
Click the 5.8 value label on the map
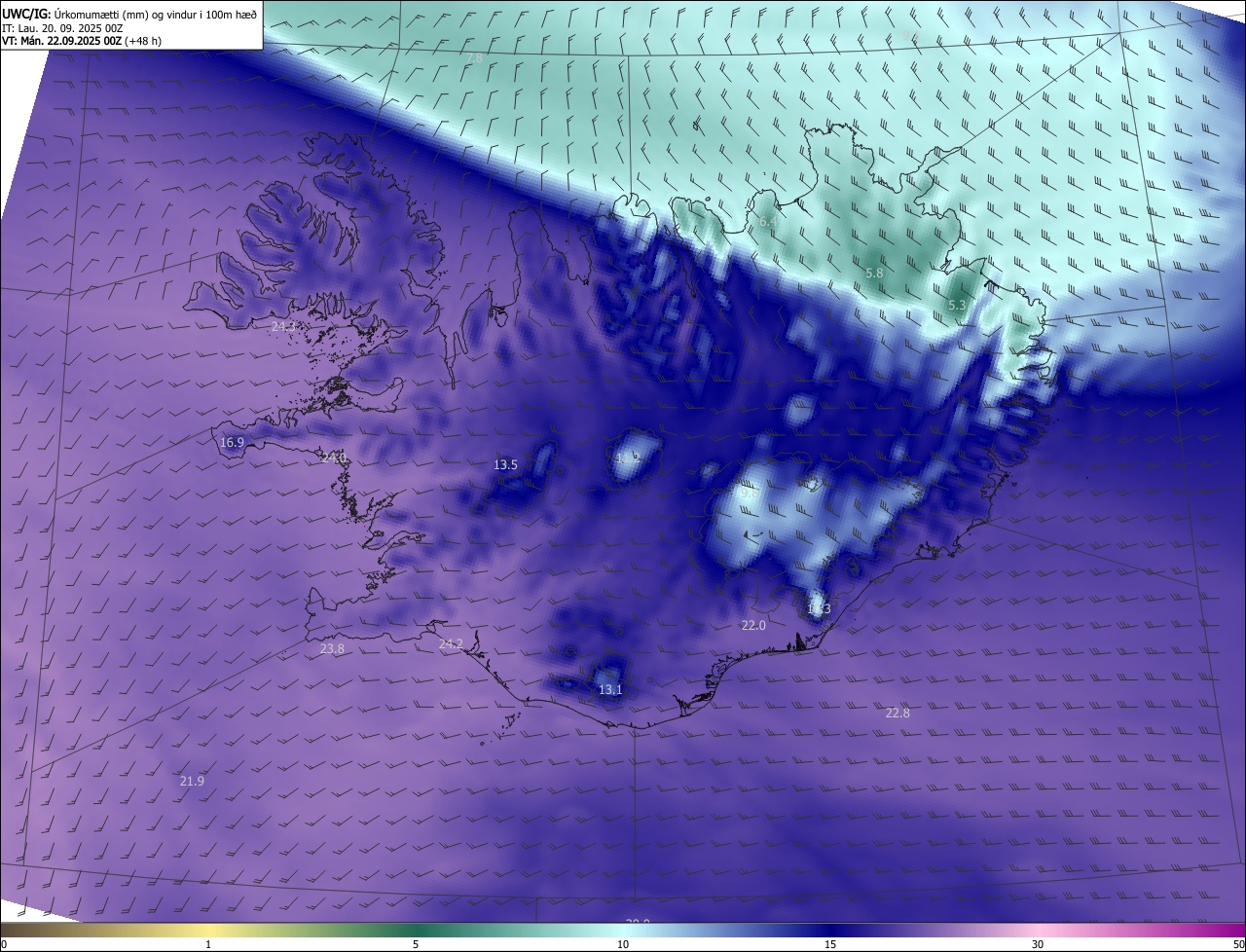[x=874, y=274]
